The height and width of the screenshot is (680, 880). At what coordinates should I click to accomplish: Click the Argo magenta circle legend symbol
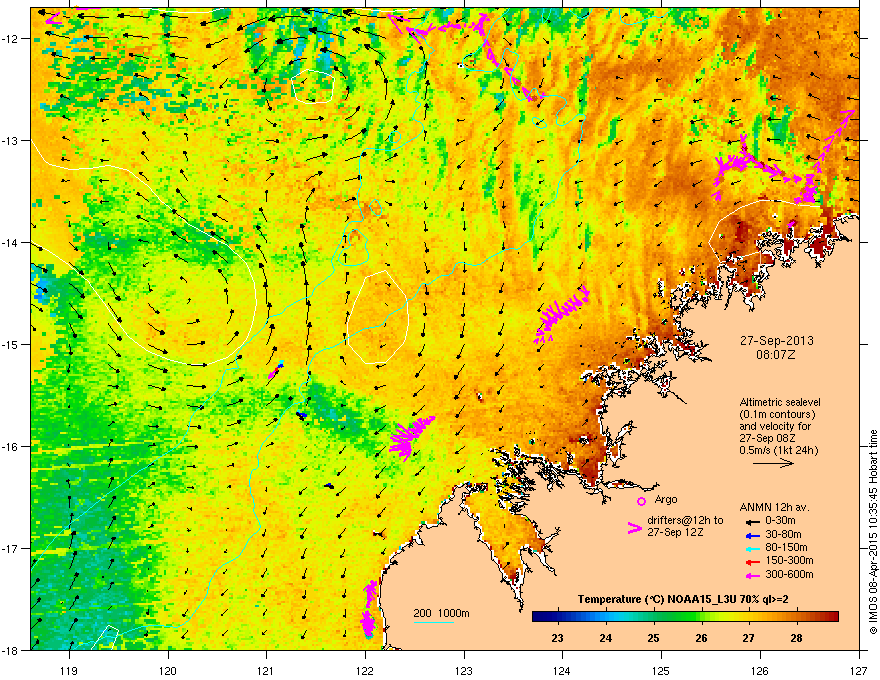pos(641,501)
